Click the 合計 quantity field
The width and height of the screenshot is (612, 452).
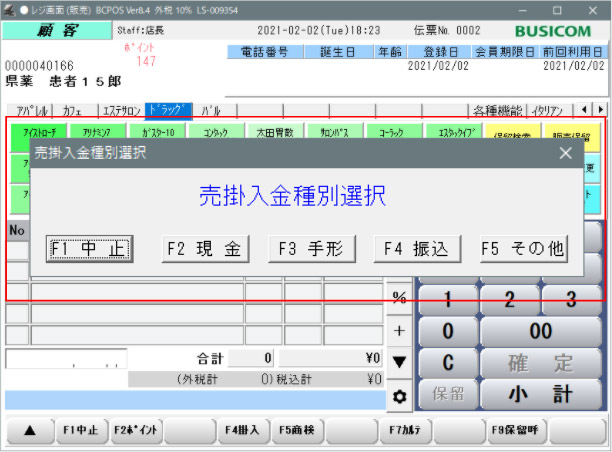coord(251,358)
